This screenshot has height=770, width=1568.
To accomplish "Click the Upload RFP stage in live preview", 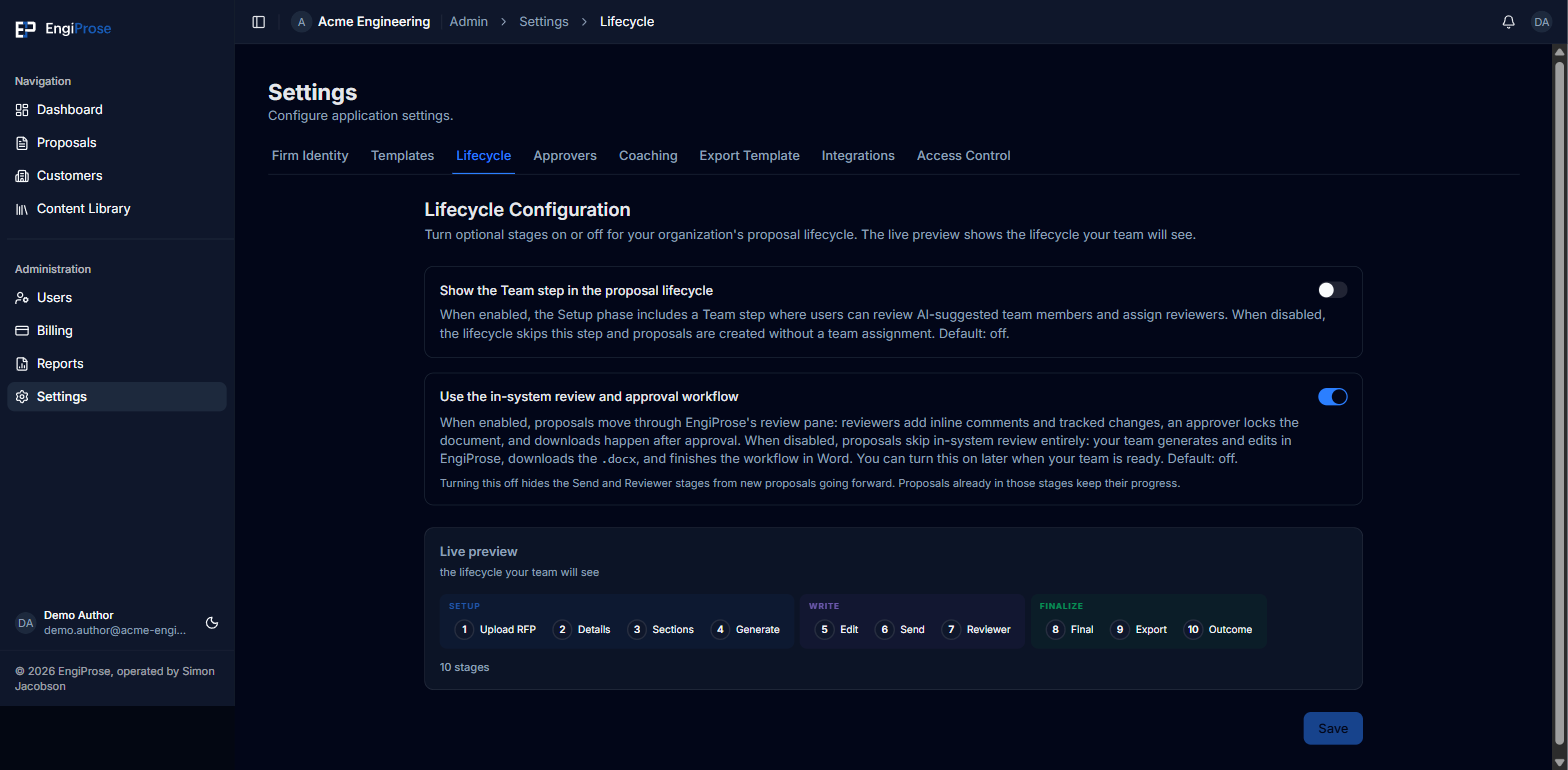I will click(x=495, y=630).
